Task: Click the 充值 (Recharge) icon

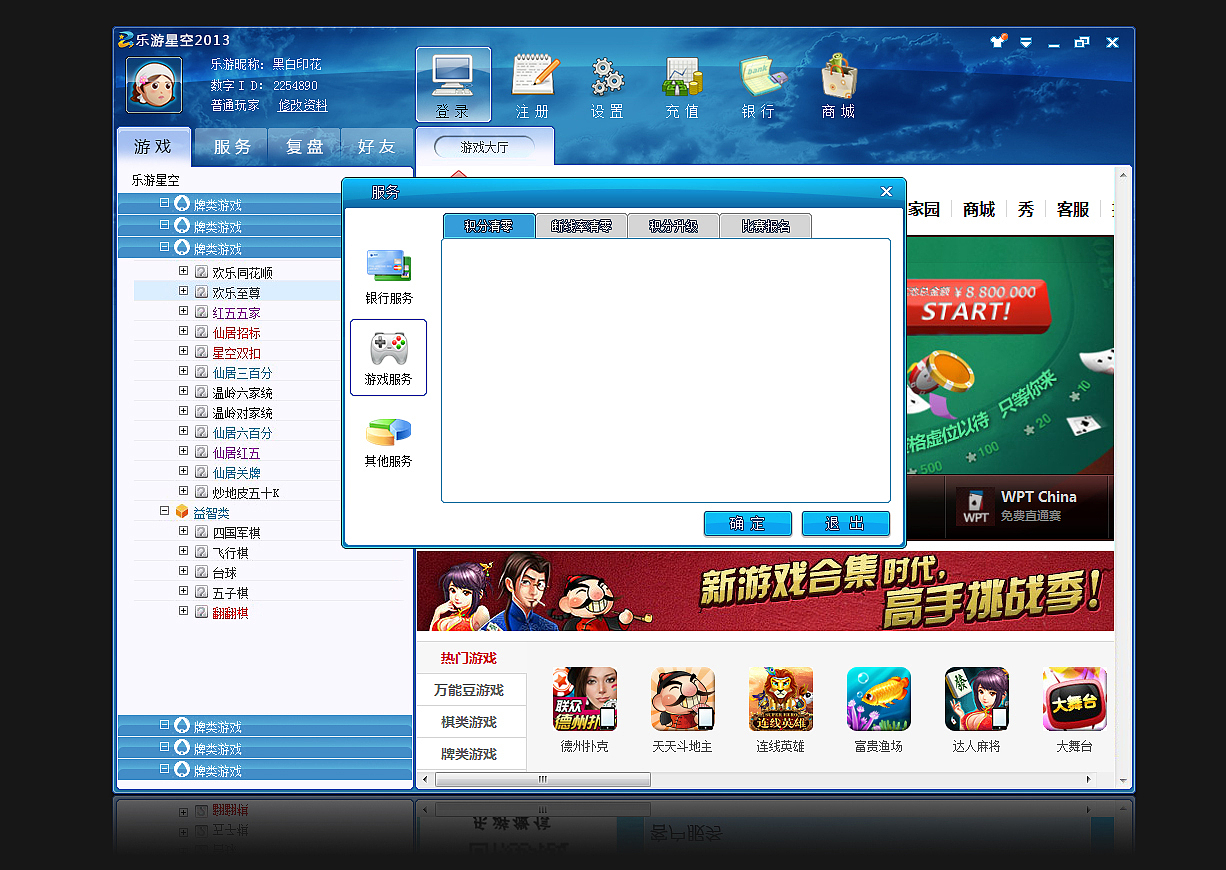Action: coord(681,85)
